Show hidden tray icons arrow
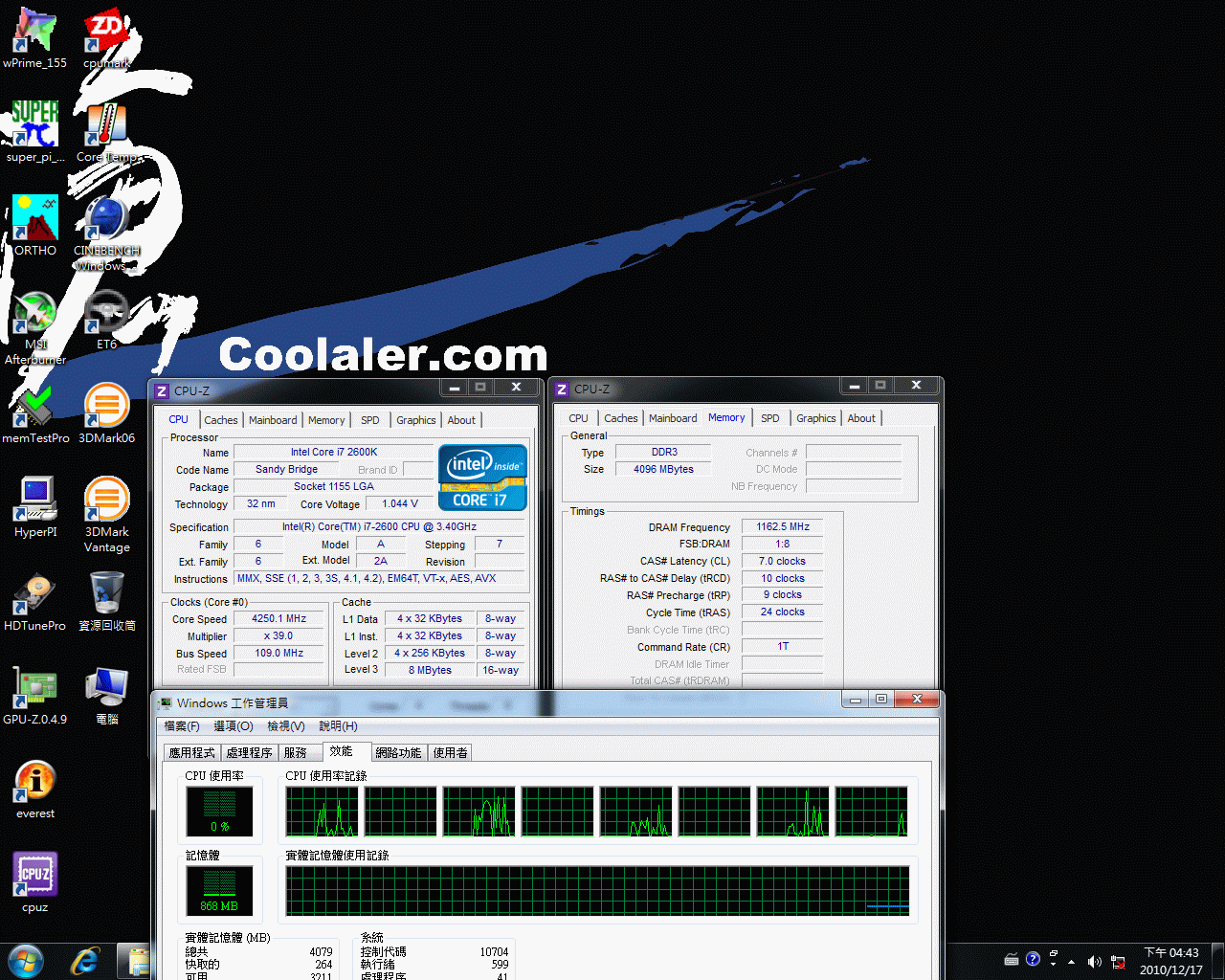 1071,962
